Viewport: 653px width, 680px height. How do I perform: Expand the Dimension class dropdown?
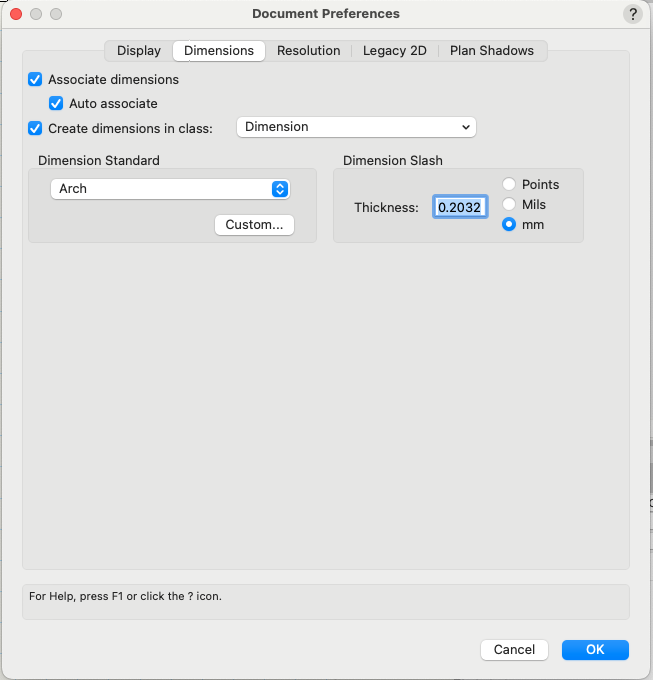pyautogui.click(x=356, y=127)
